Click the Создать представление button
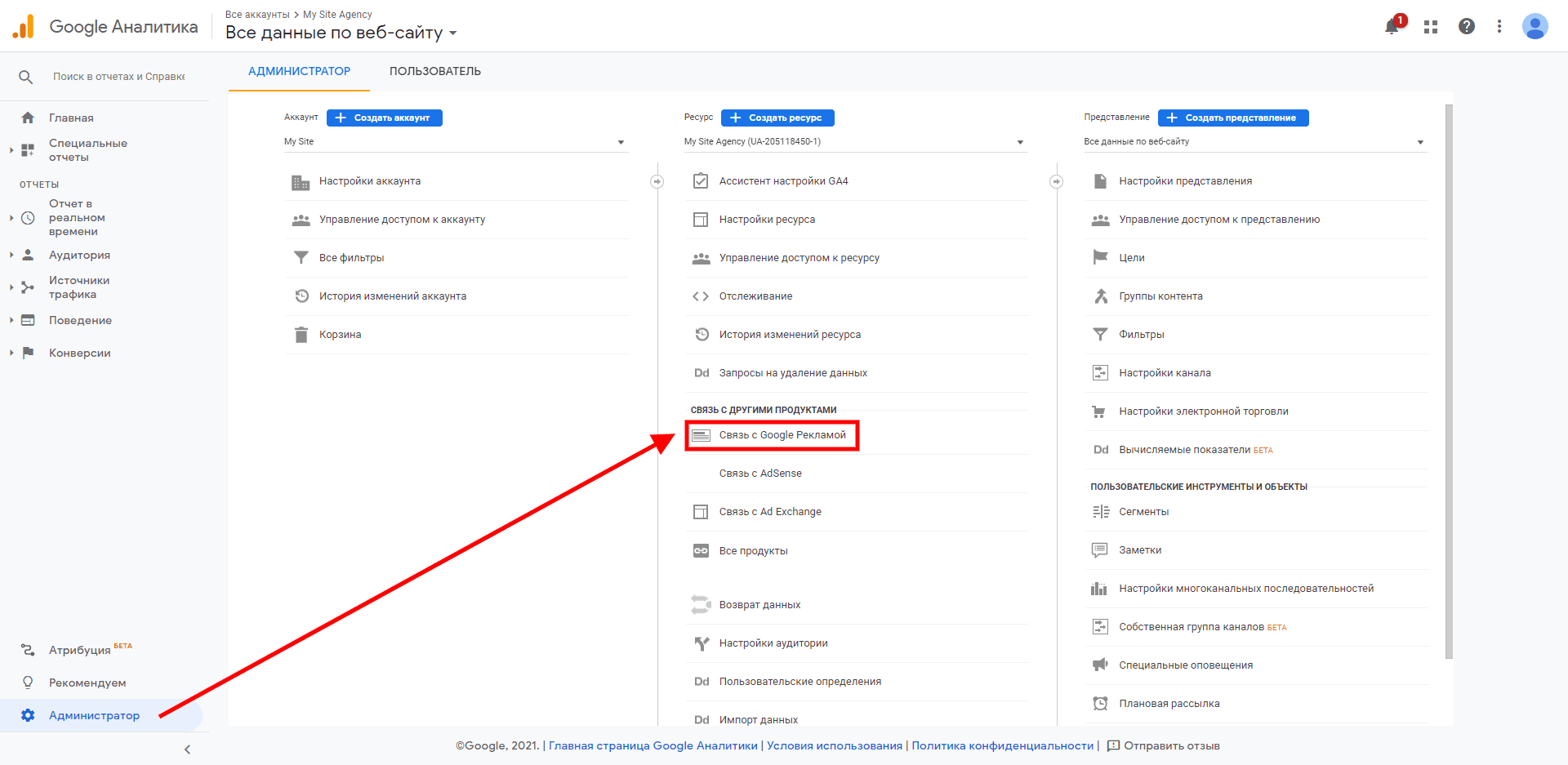Screen dimensions: 1568x765 [1233, 118]
